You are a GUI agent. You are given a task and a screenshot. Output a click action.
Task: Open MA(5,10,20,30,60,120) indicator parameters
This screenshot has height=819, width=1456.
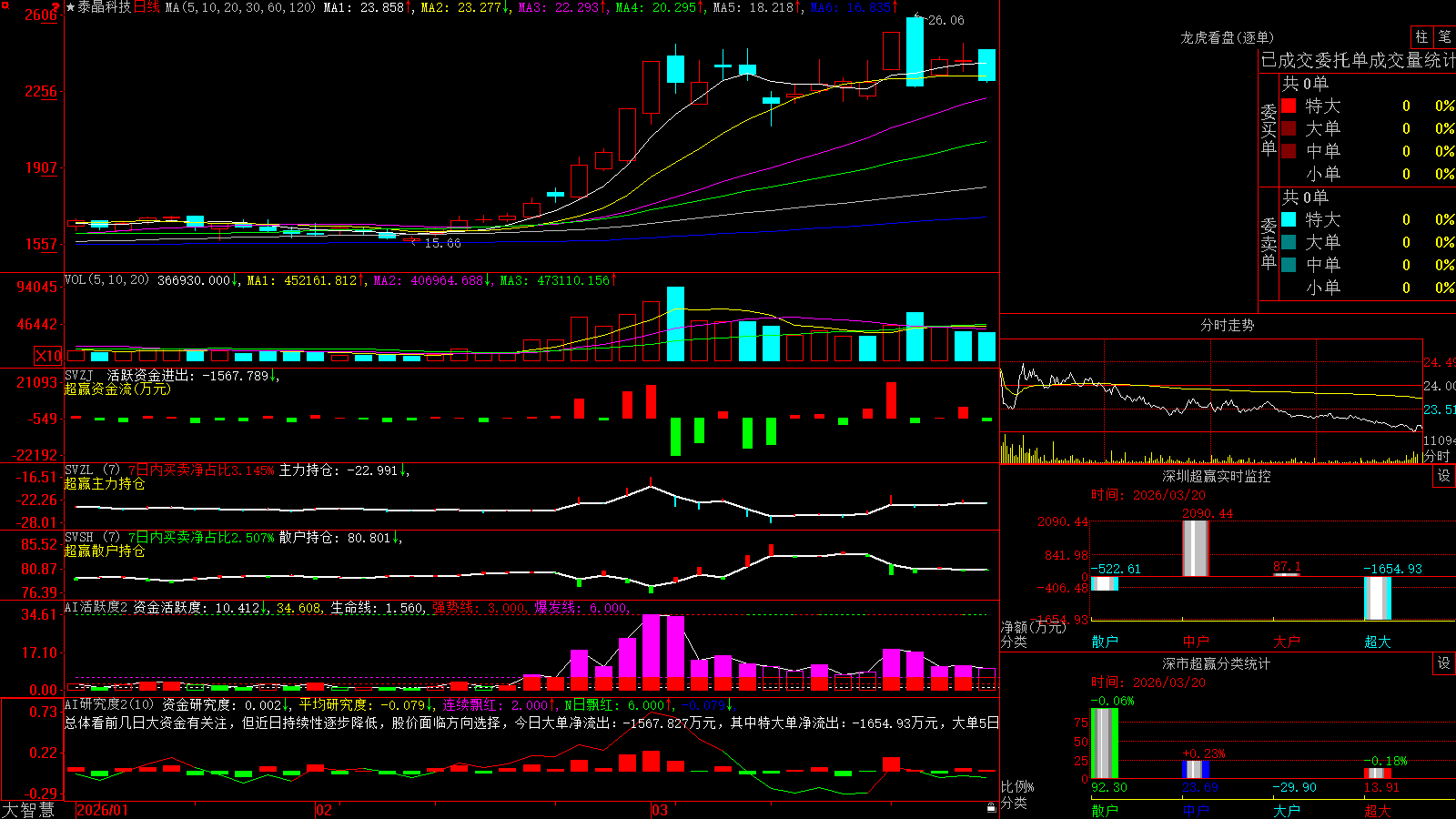pyautogui.click(x=240, y=7)
